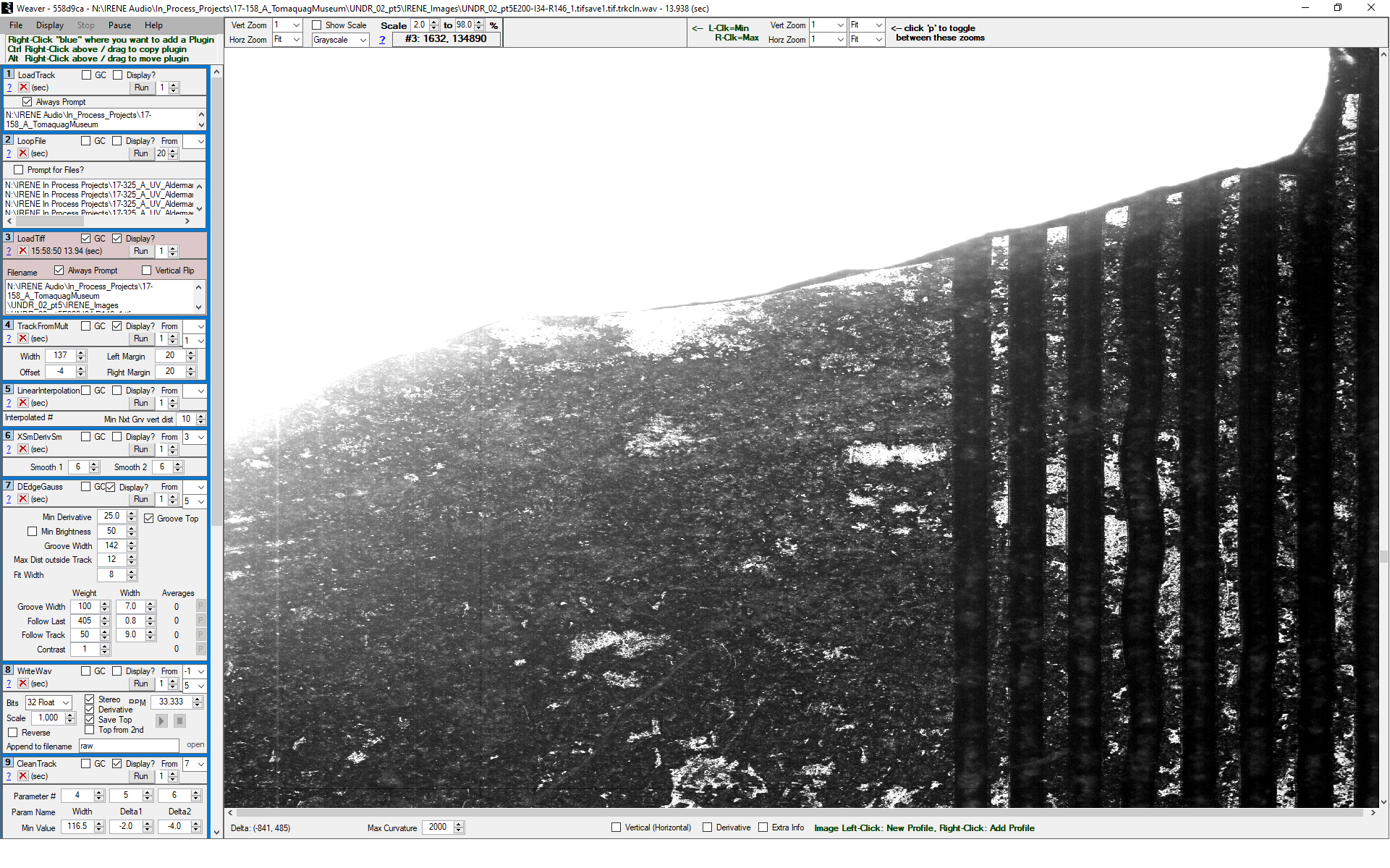Click the red X on CleanTrack plugin
Image resolution: width=1390 pixels, height=868 pixels.
[x=23, y=776]
